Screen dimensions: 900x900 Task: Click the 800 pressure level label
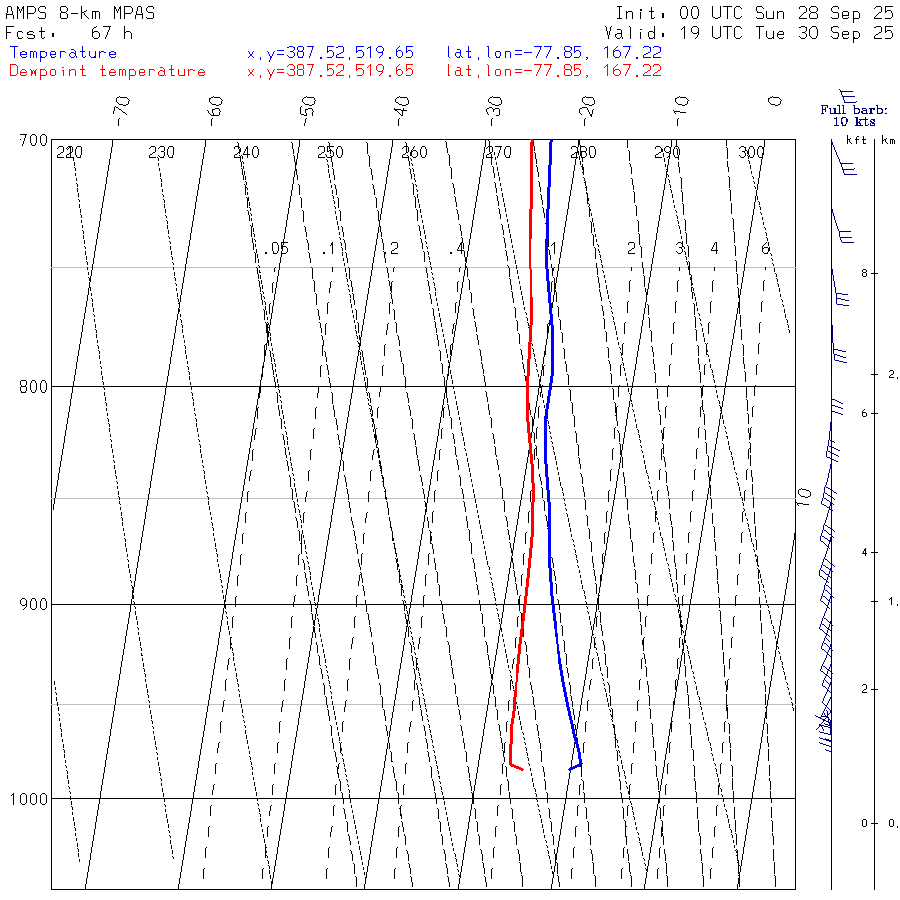click(x=33, y=387)
